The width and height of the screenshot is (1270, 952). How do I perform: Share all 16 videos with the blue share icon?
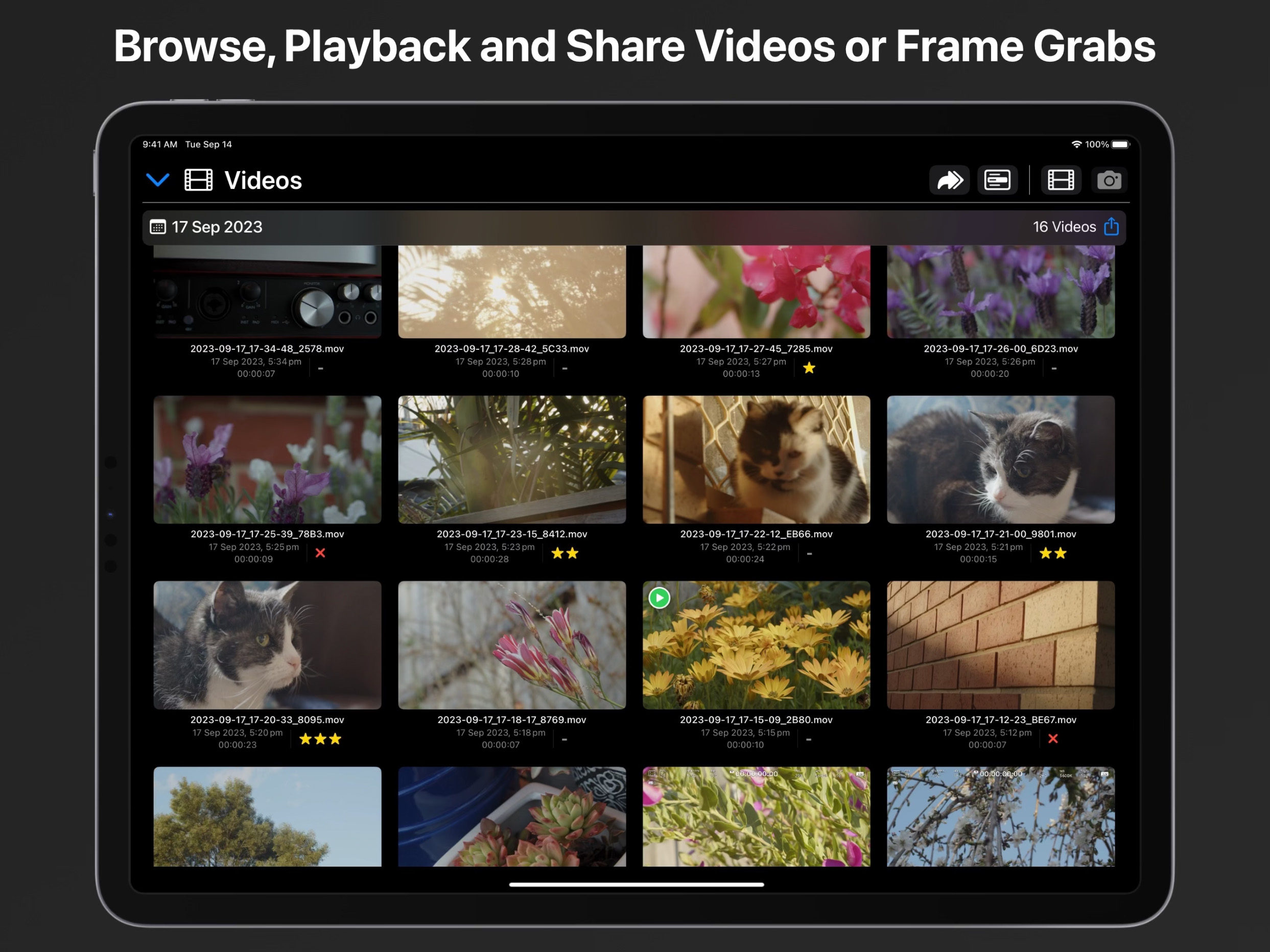(x=1112, y=226)
